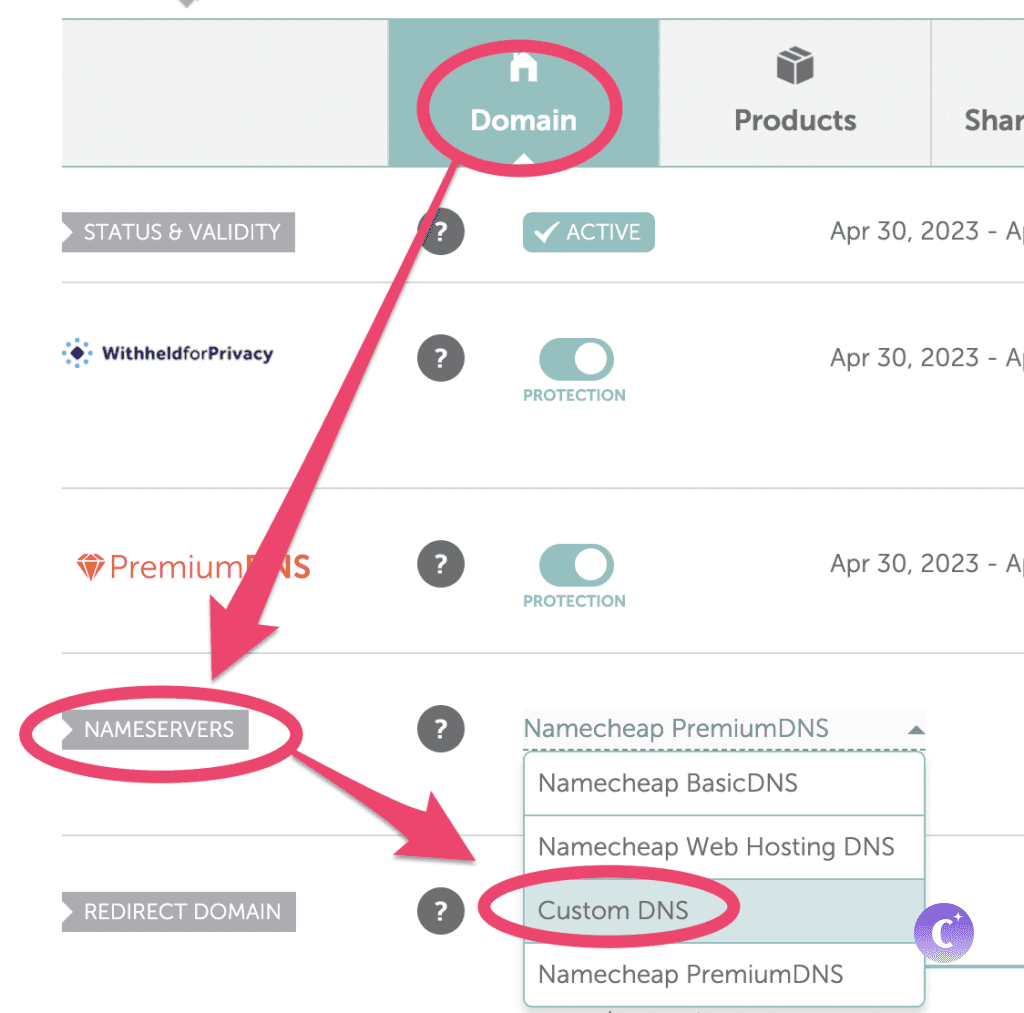Toggle PremiumDNS protection switch
This screenshot has height=1013, width=1024.
pos(576,565)
